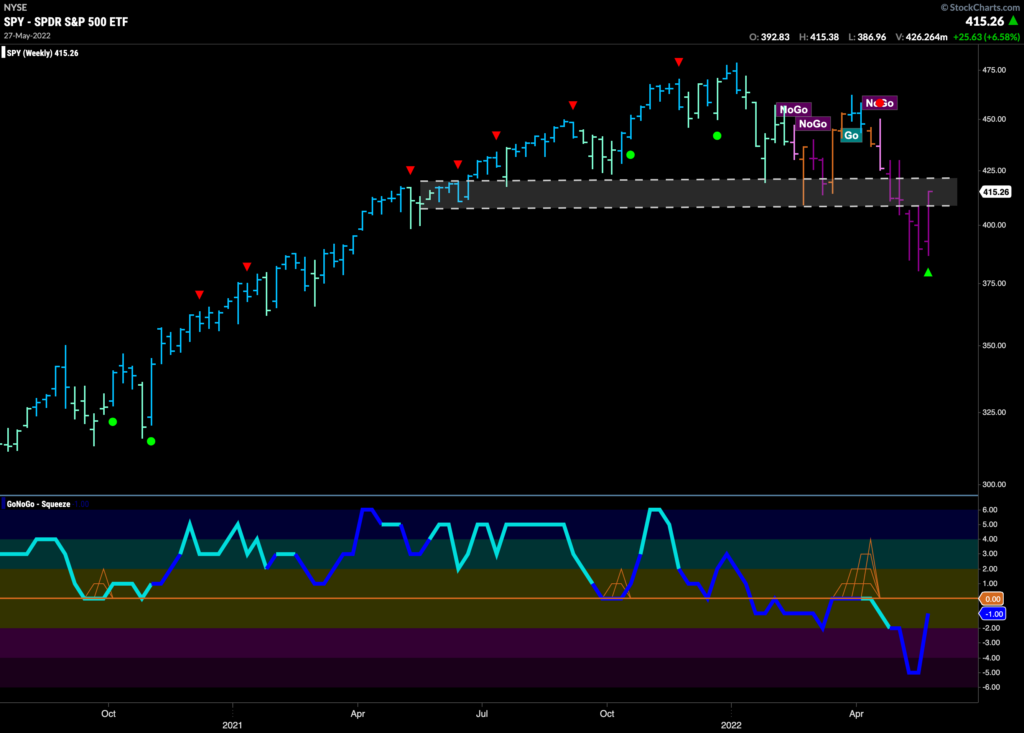Click the 2022 label on the time axis
Image resolution: width=1024 pixels, height=733 pixels.
(x=731, y=725)
